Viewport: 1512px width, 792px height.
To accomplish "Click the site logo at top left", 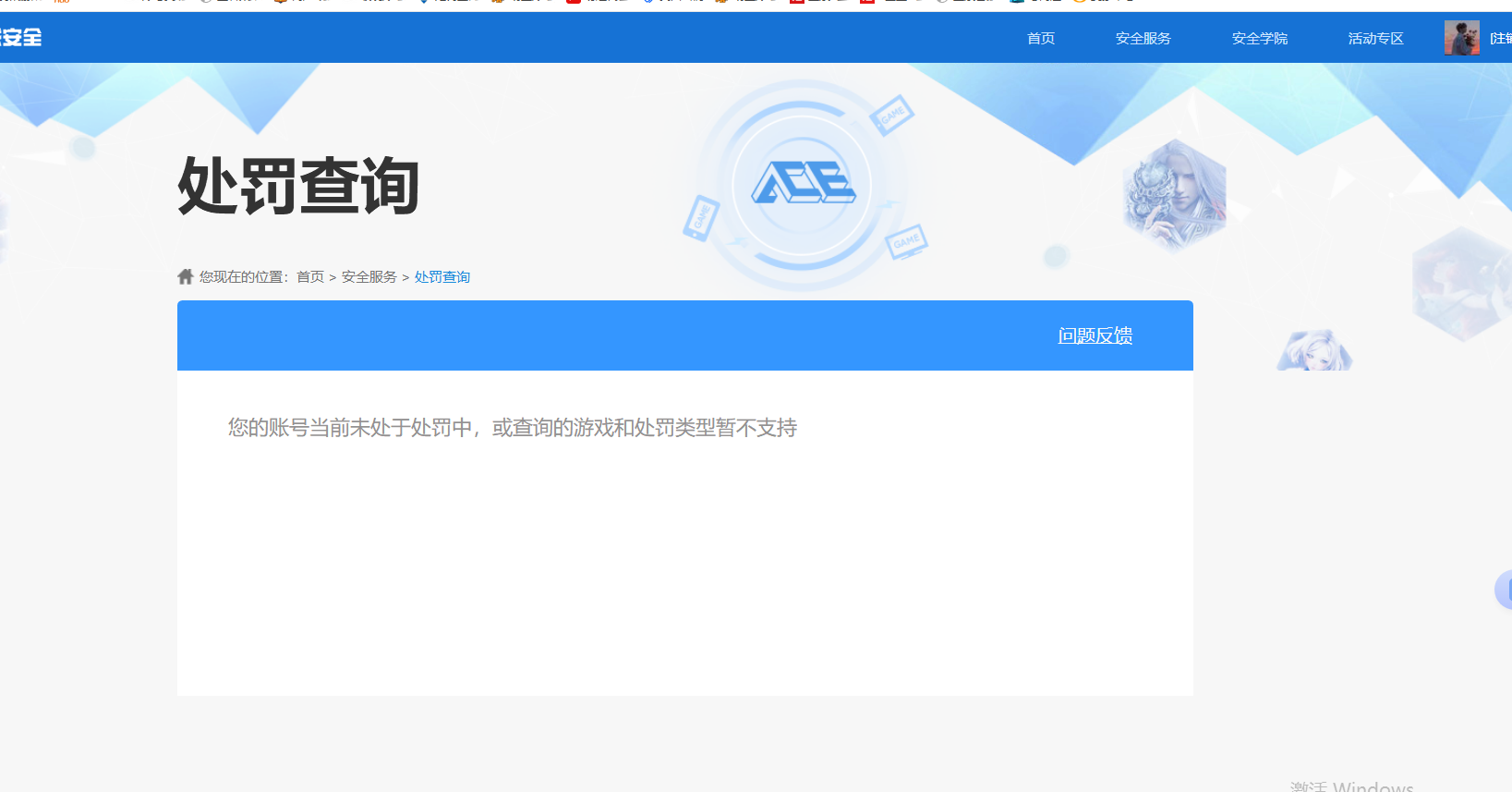I will [x=20, y=38].
